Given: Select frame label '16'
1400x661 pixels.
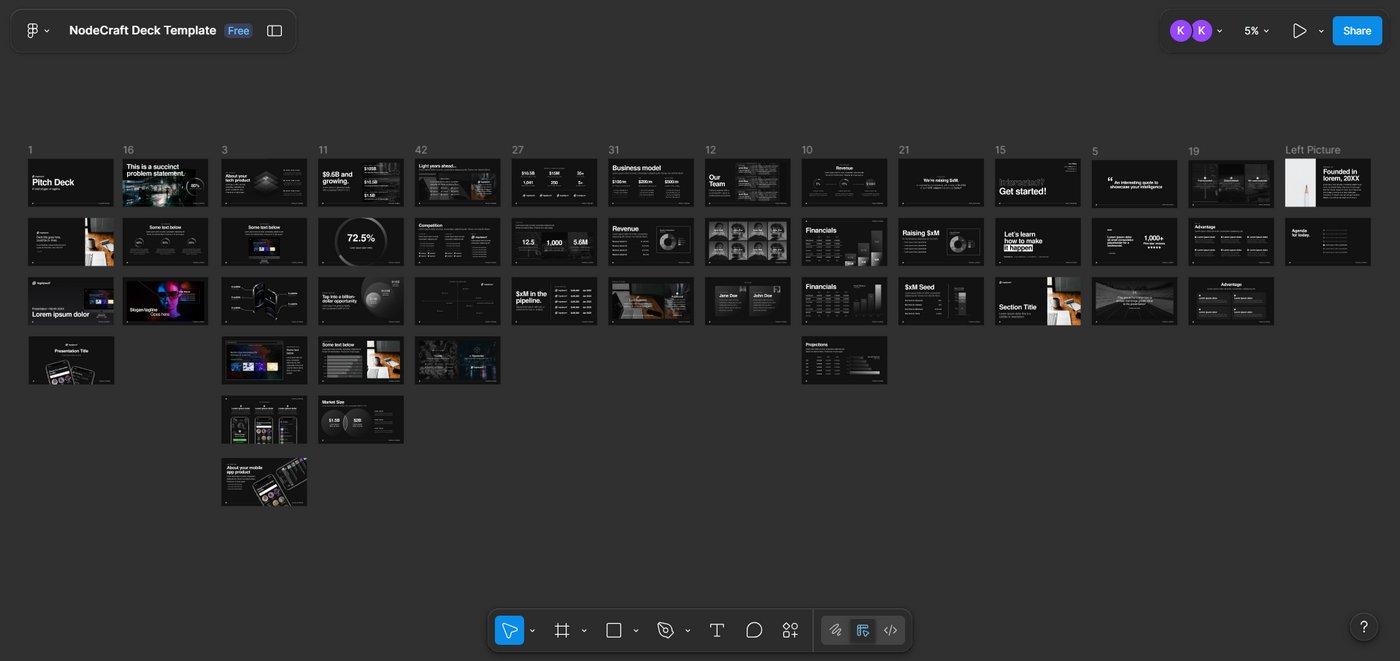Looking at the screenshot, I should tap(128, 150).
